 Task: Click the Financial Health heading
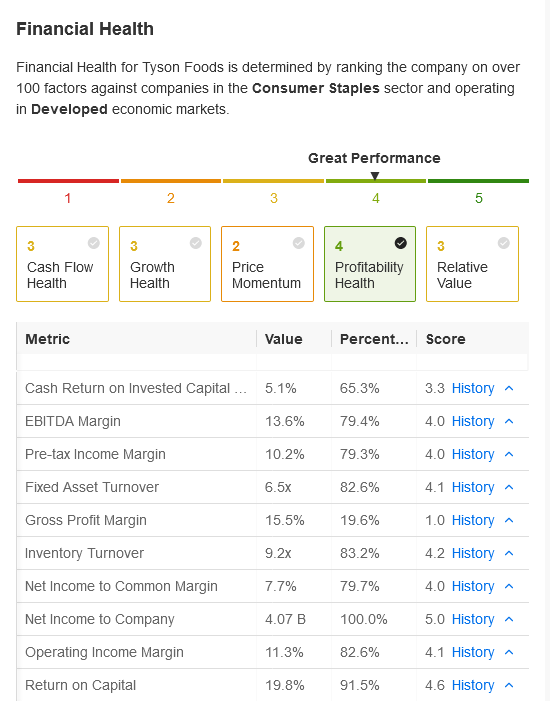click(x=85, y=29)
